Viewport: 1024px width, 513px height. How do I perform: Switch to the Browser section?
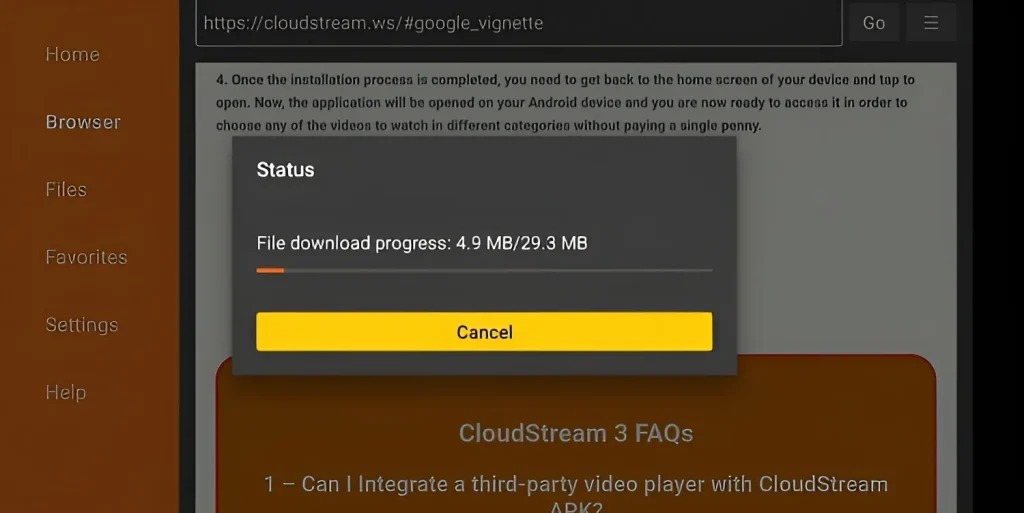coord(83,122)
